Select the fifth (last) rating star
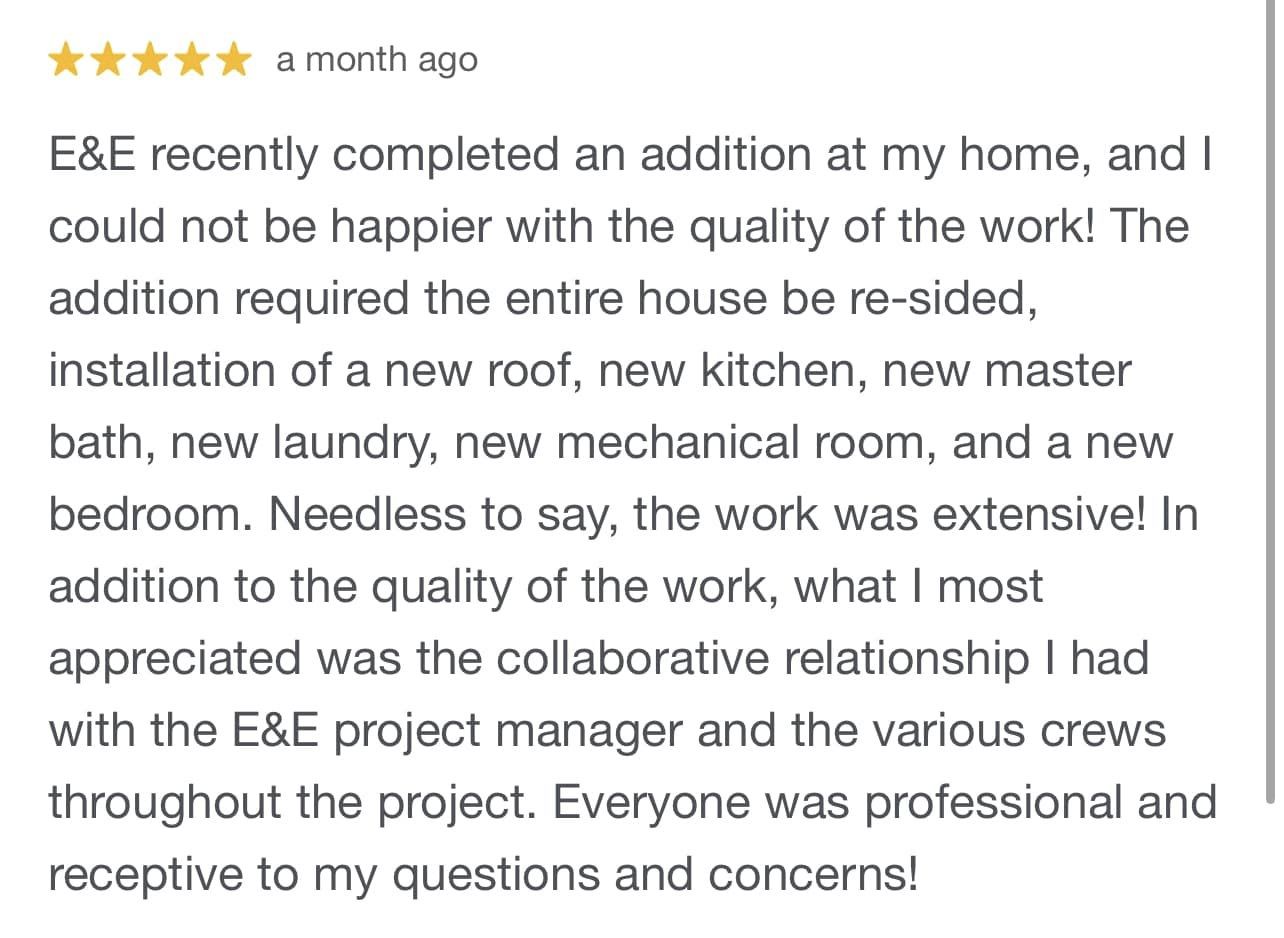This screenshot has width=1284, height=938. [x=233, y=60]
